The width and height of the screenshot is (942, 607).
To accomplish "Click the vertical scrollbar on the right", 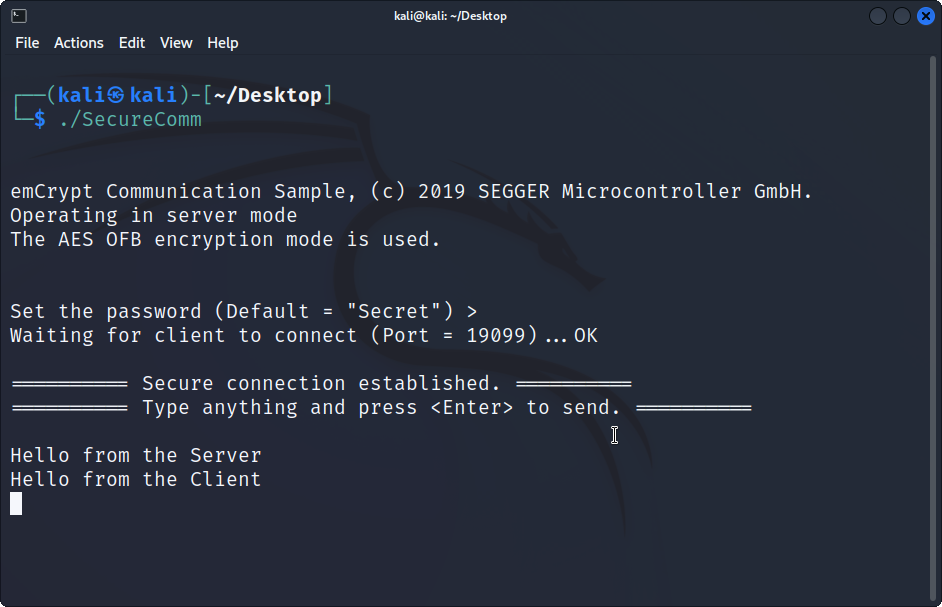I will [933, 329].
